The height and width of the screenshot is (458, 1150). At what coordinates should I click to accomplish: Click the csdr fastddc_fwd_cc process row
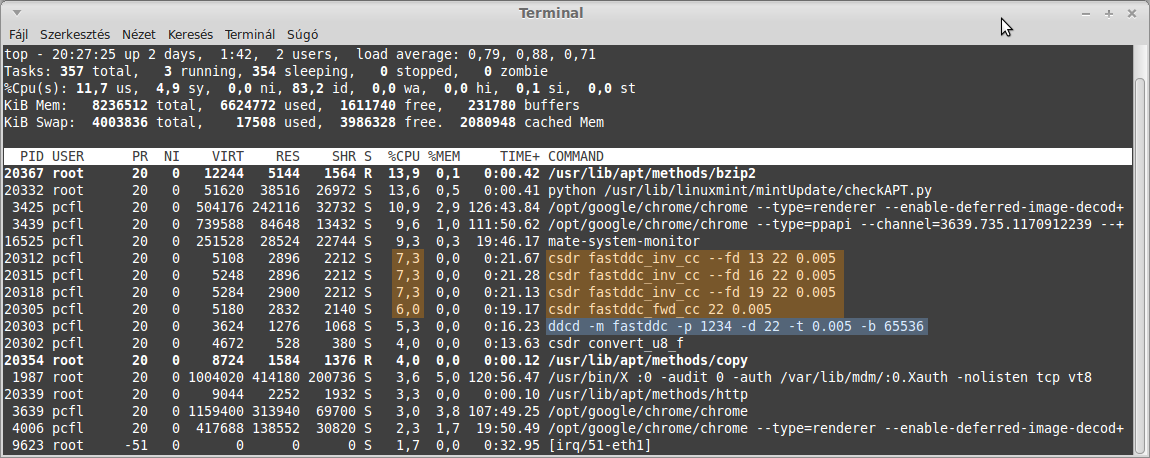tap(565, 309)
